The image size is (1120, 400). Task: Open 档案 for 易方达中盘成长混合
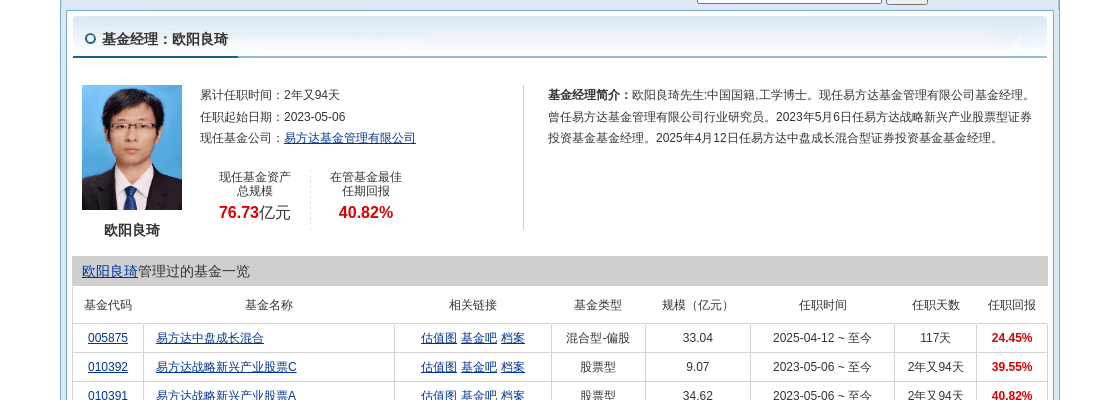click(513, 338)
